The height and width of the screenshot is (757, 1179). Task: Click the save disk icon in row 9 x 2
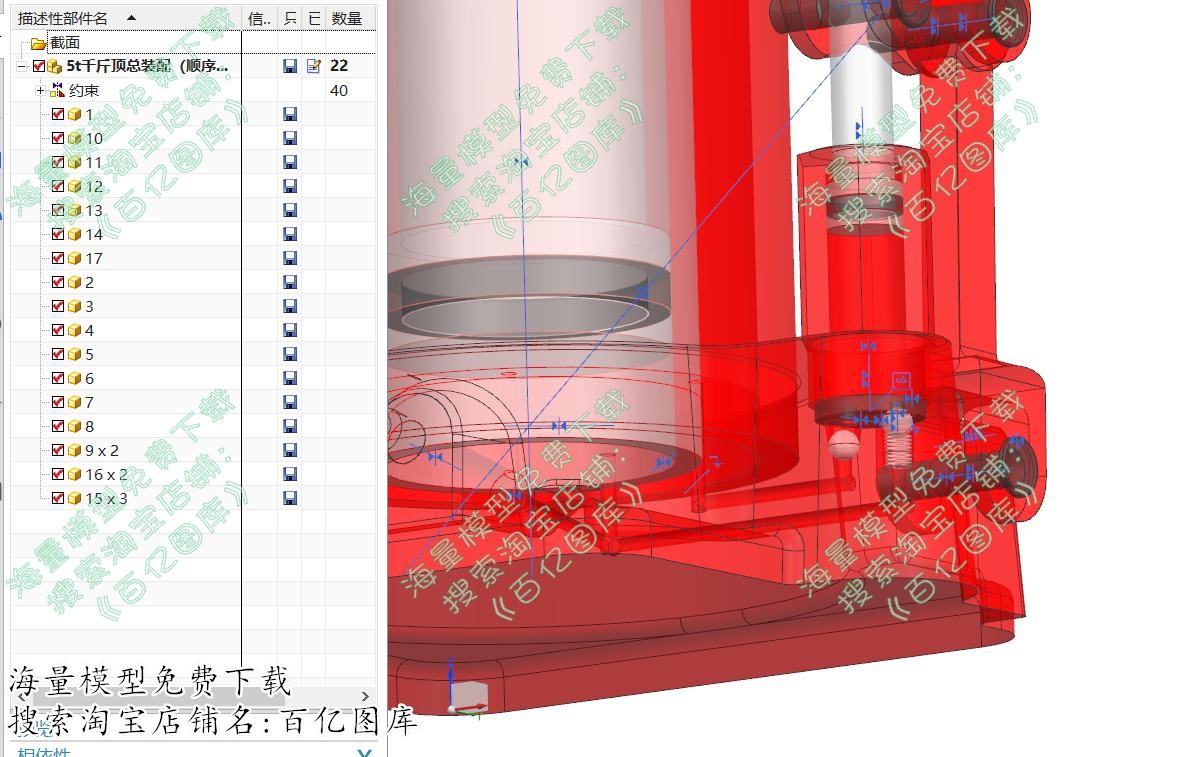[289, 450]
